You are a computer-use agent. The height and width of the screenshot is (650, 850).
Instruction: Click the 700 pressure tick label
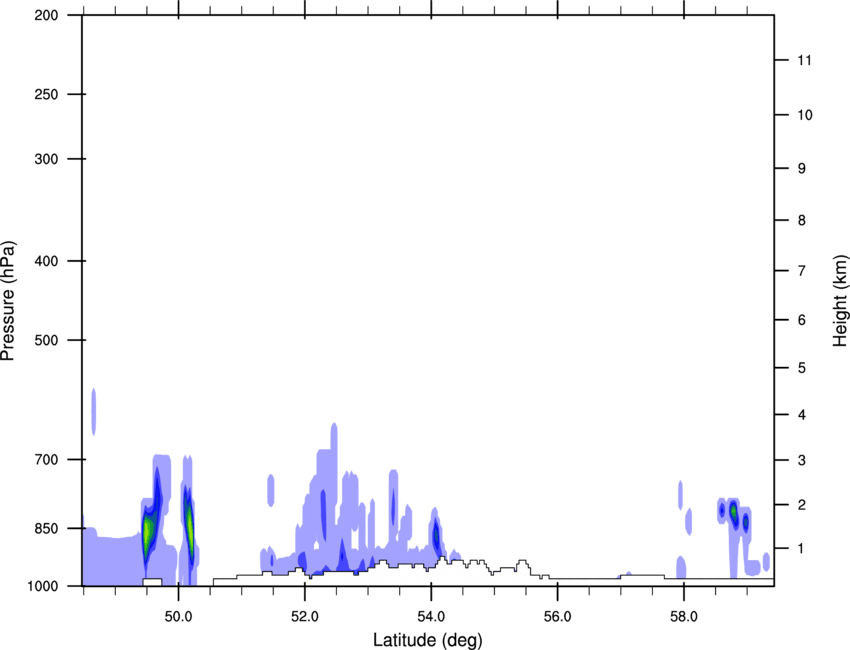(46, 460)
